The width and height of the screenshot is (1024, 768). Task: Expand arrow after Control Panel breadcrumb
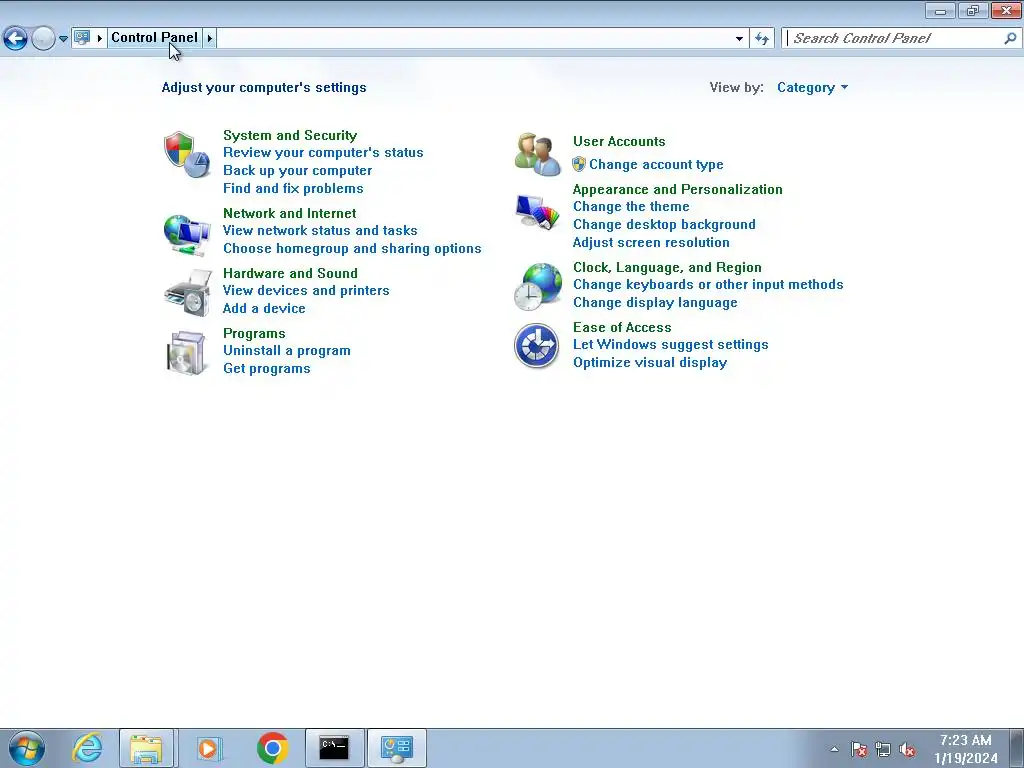(210, 38)
